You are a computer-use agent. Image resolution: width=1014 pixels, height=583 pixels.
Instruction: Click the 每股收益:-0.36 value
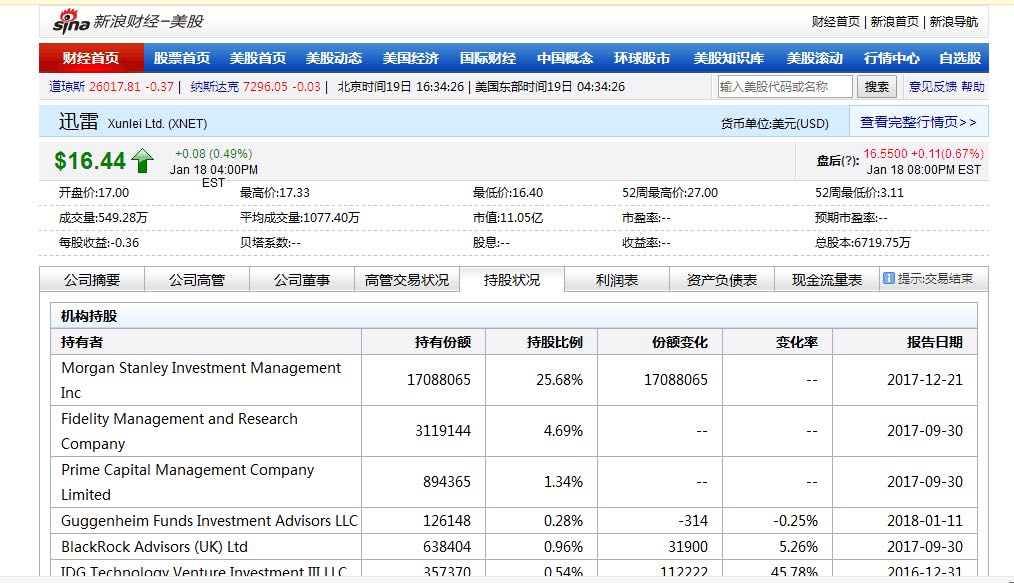pos(99,242)
